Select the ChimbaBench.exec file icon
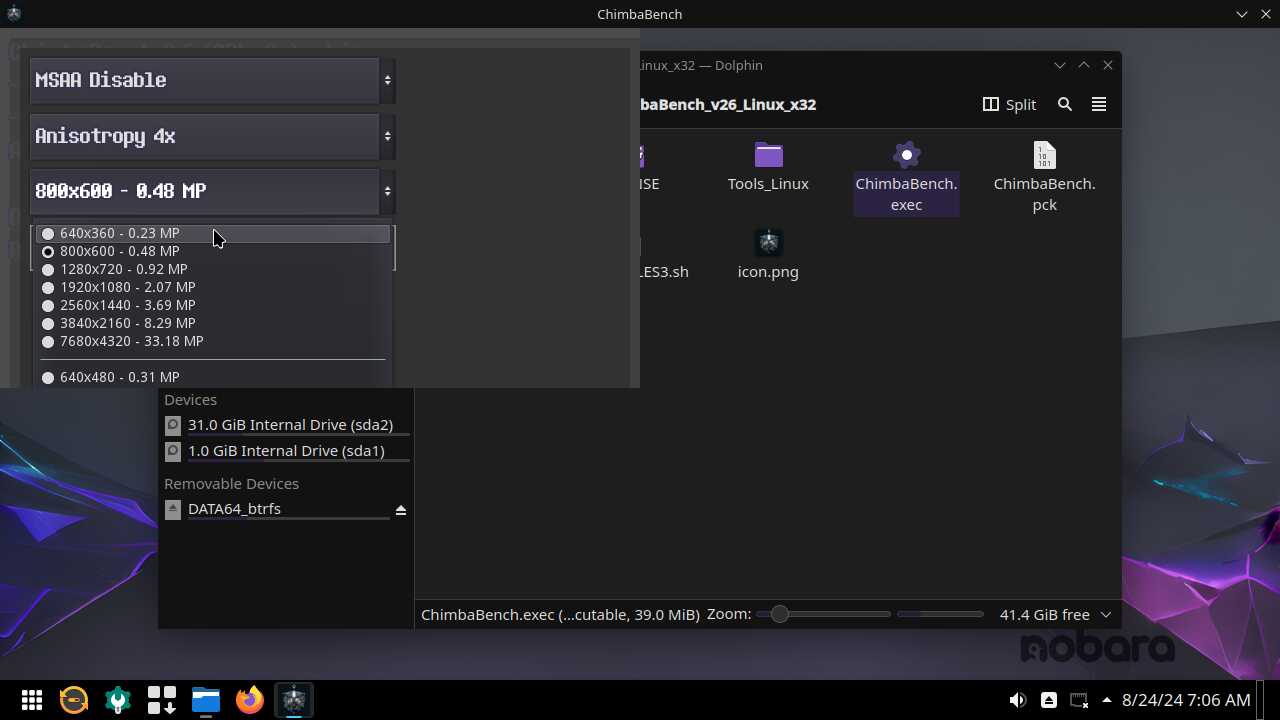Screen dimensions: 1280x720 pyautogui.click(x=906, y=155)
